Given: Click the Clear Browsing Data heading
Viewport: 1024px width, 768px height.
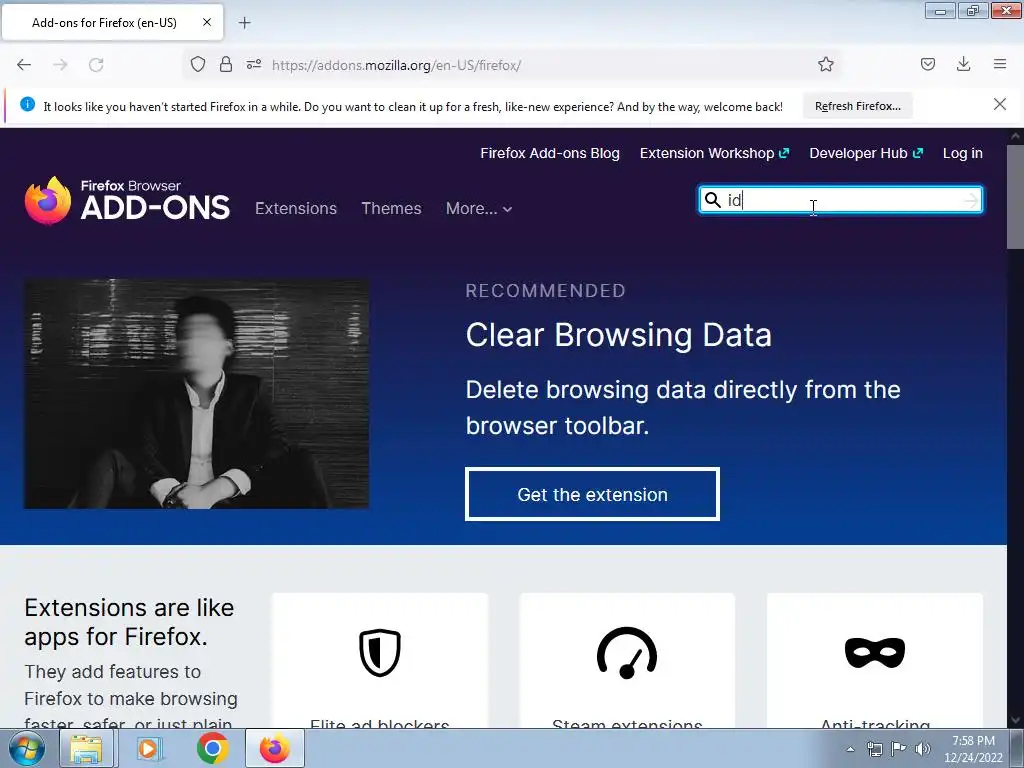Looking at the screenshot, I should point(618,335).
